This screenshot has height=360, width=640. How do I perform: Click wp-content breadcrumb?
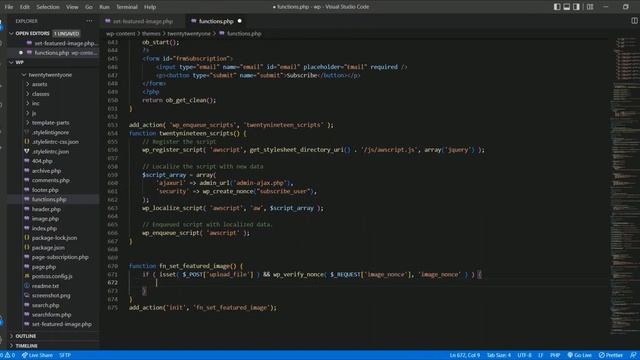point(120,33)
